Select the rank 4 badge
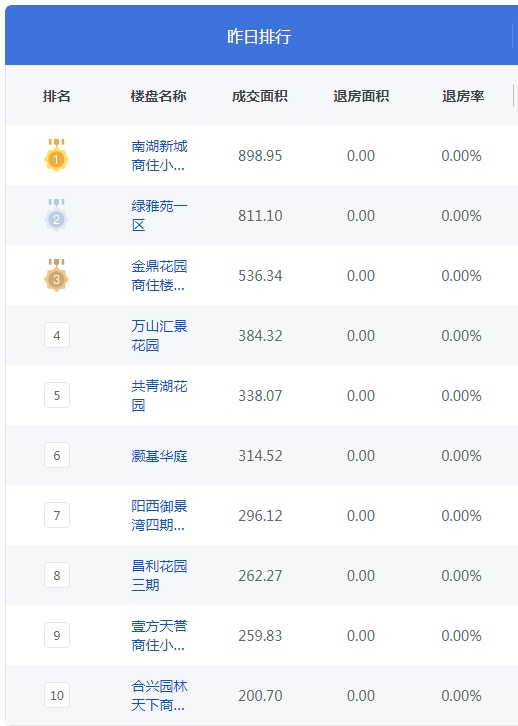 (x=57, y=335)
